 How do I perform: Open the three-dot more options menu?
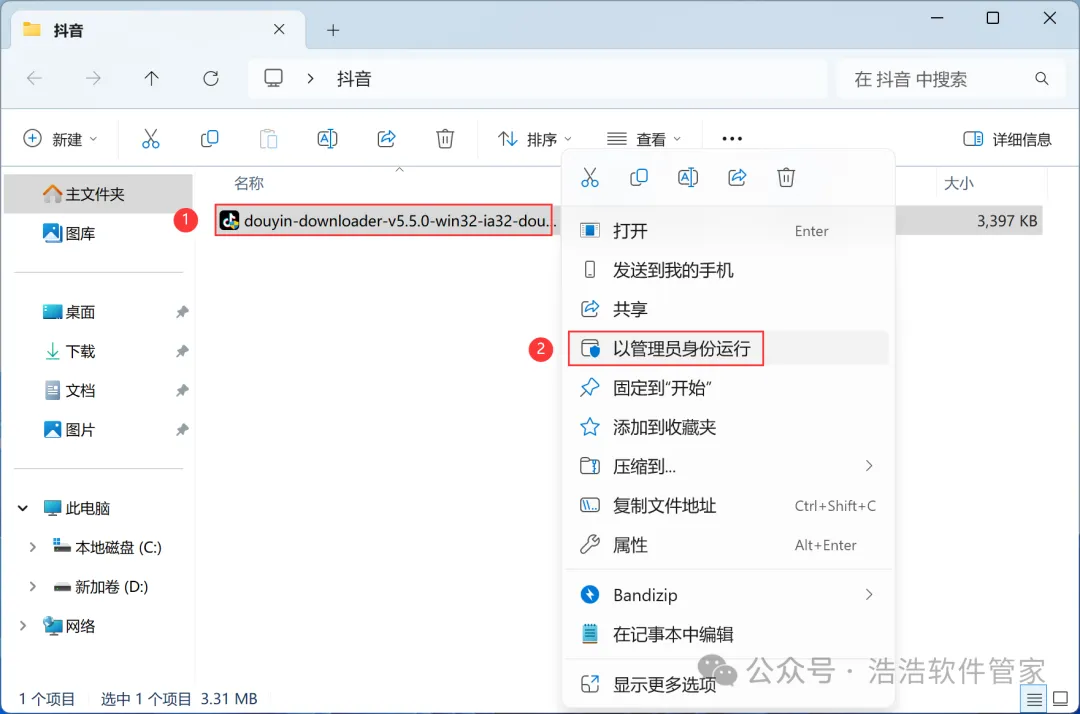pos(731,139)
